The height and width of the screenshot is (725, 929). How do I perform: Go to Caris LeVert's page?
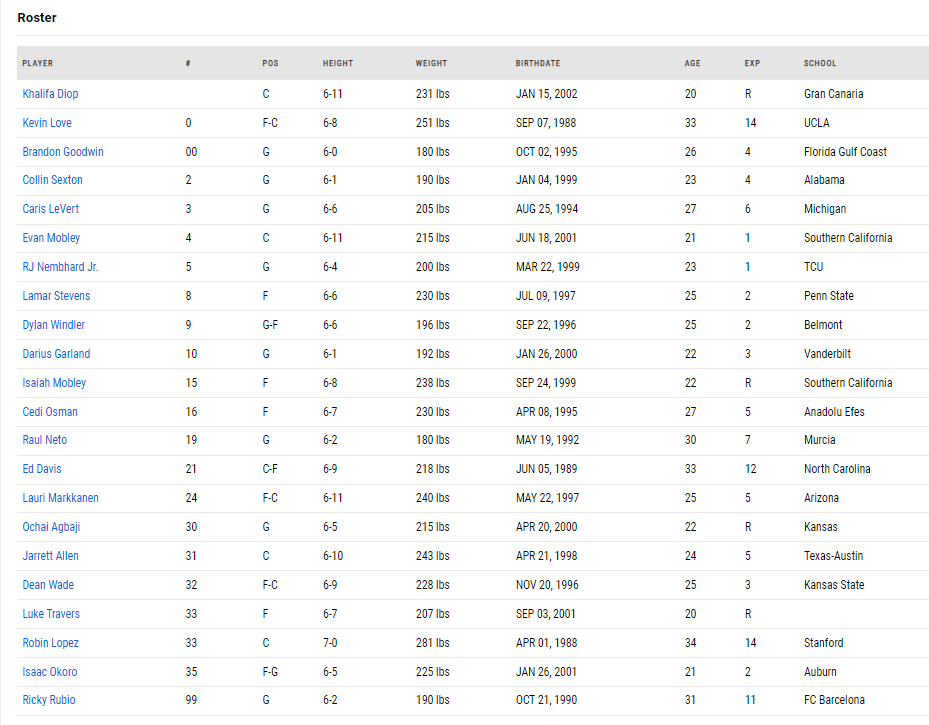(50, 208)
